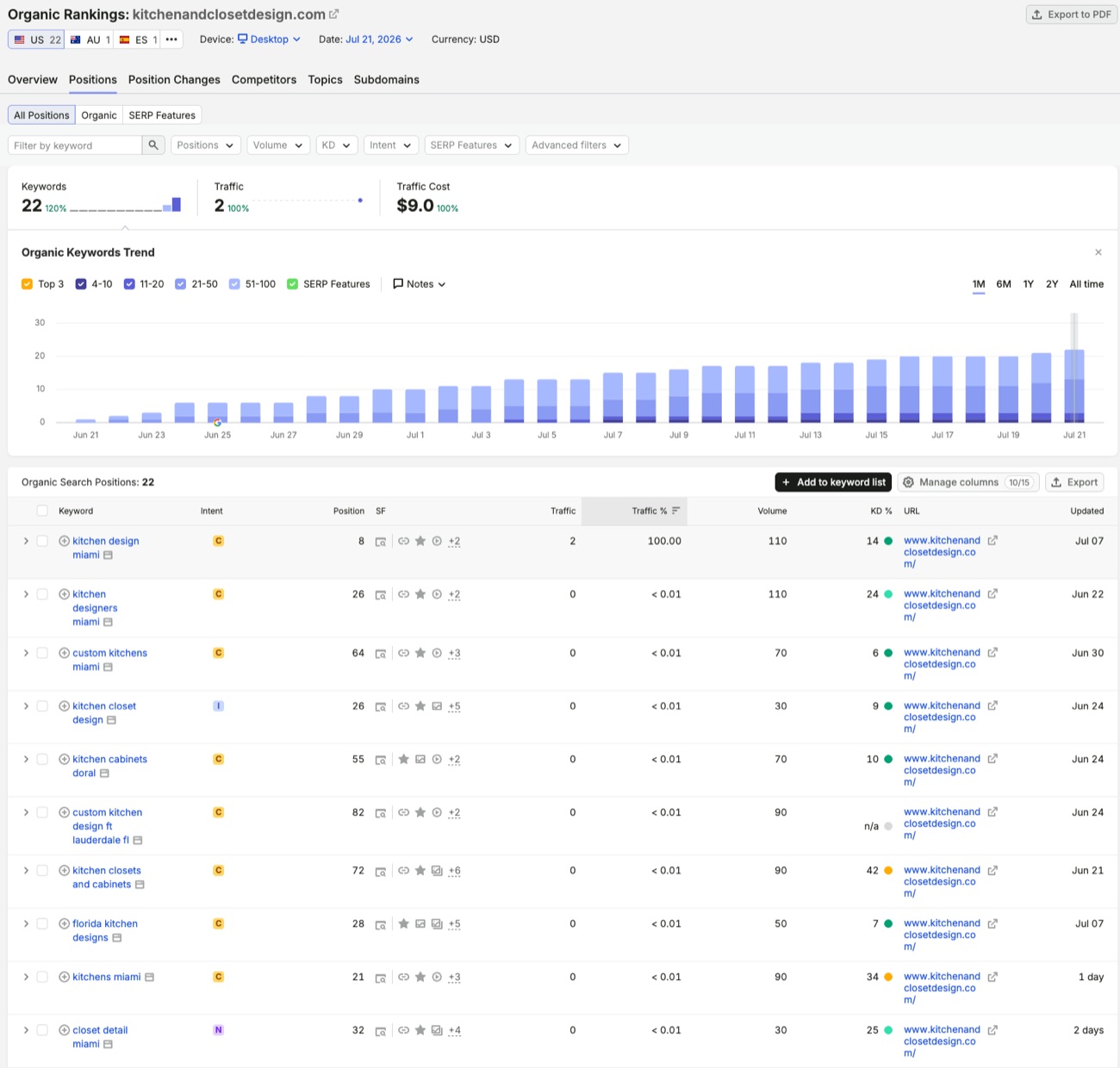Open external URL icon in kitchen cabinets doral row

click(992, 759)
